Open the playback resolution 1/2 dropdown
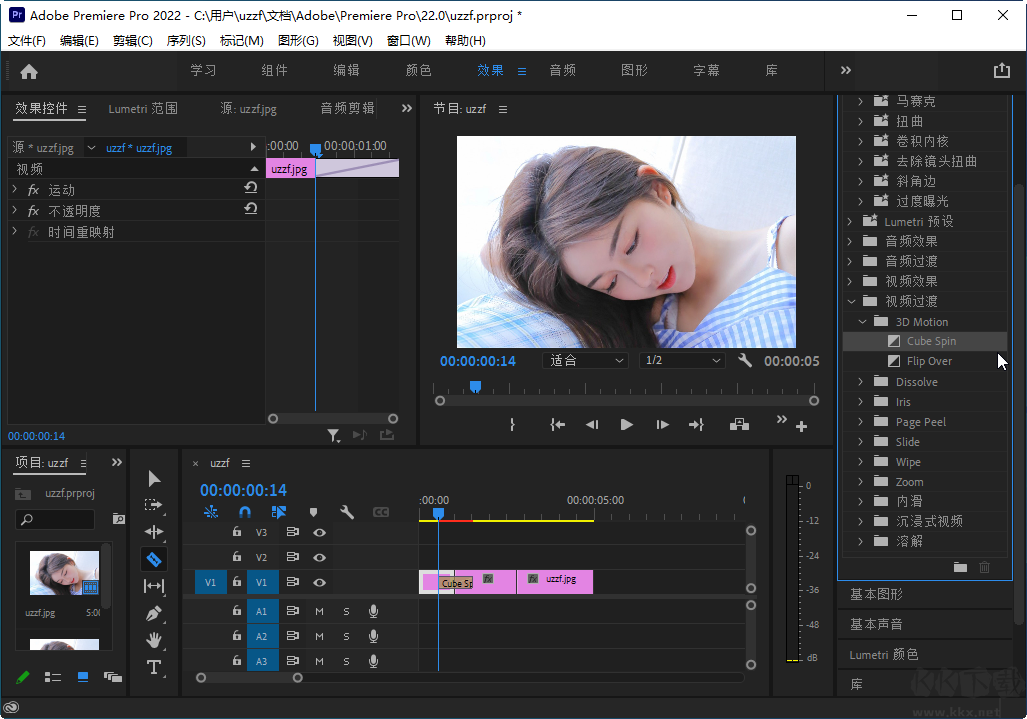1027x719 pixels. pyautogui.click(x=681, y=359)
